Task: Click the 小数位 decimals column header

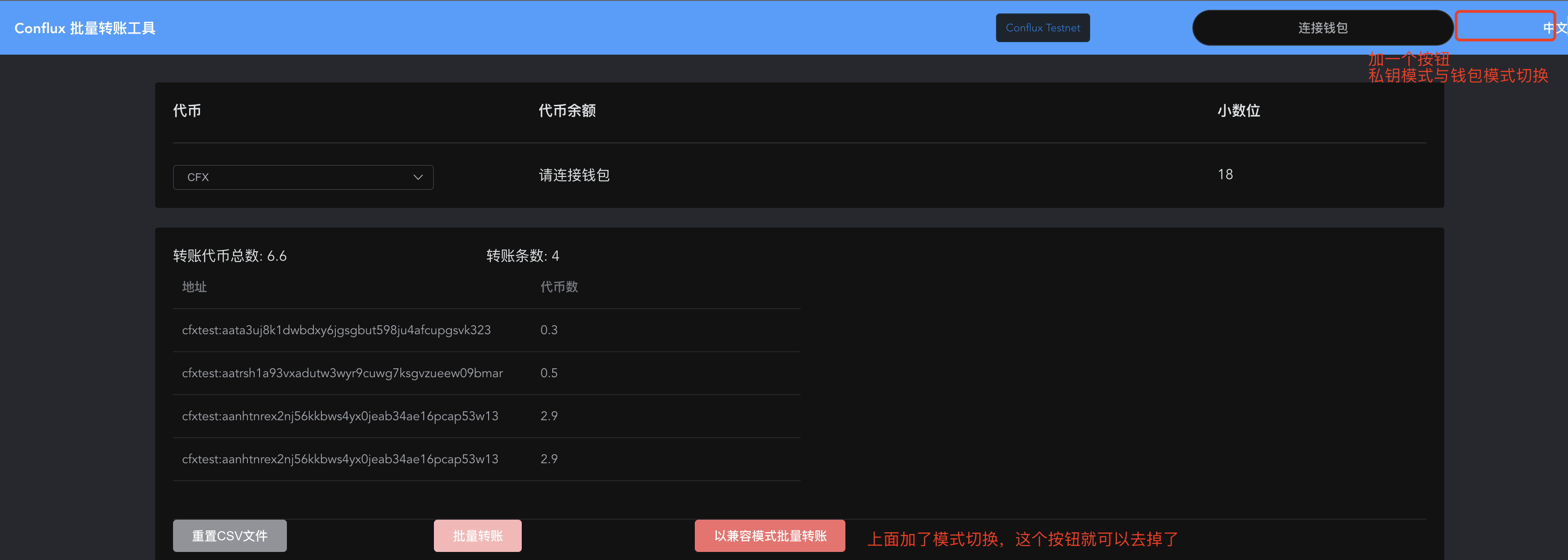Action: 1238,111
